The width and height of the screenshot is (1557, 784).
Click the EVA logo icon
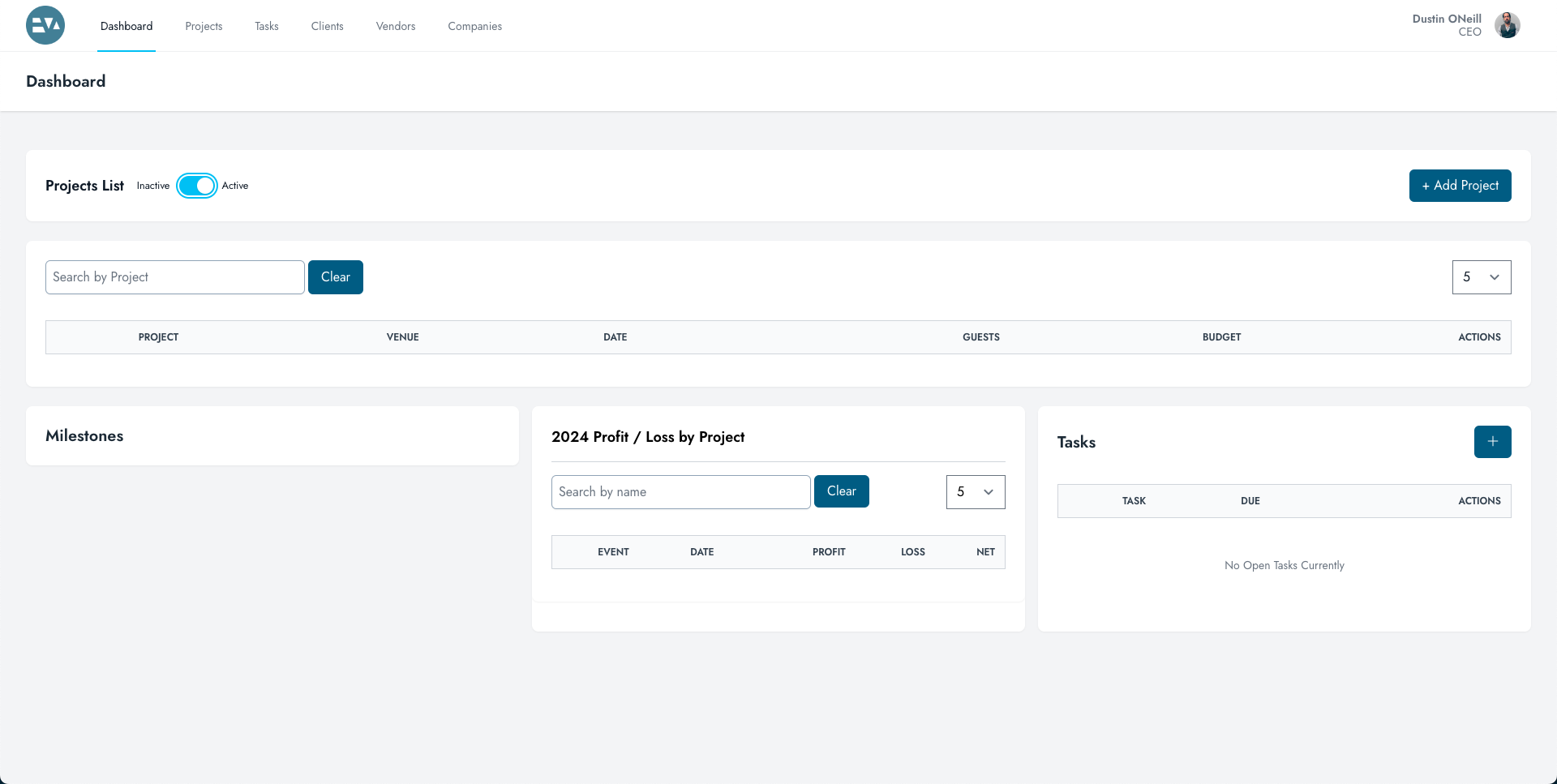point(45,25)
